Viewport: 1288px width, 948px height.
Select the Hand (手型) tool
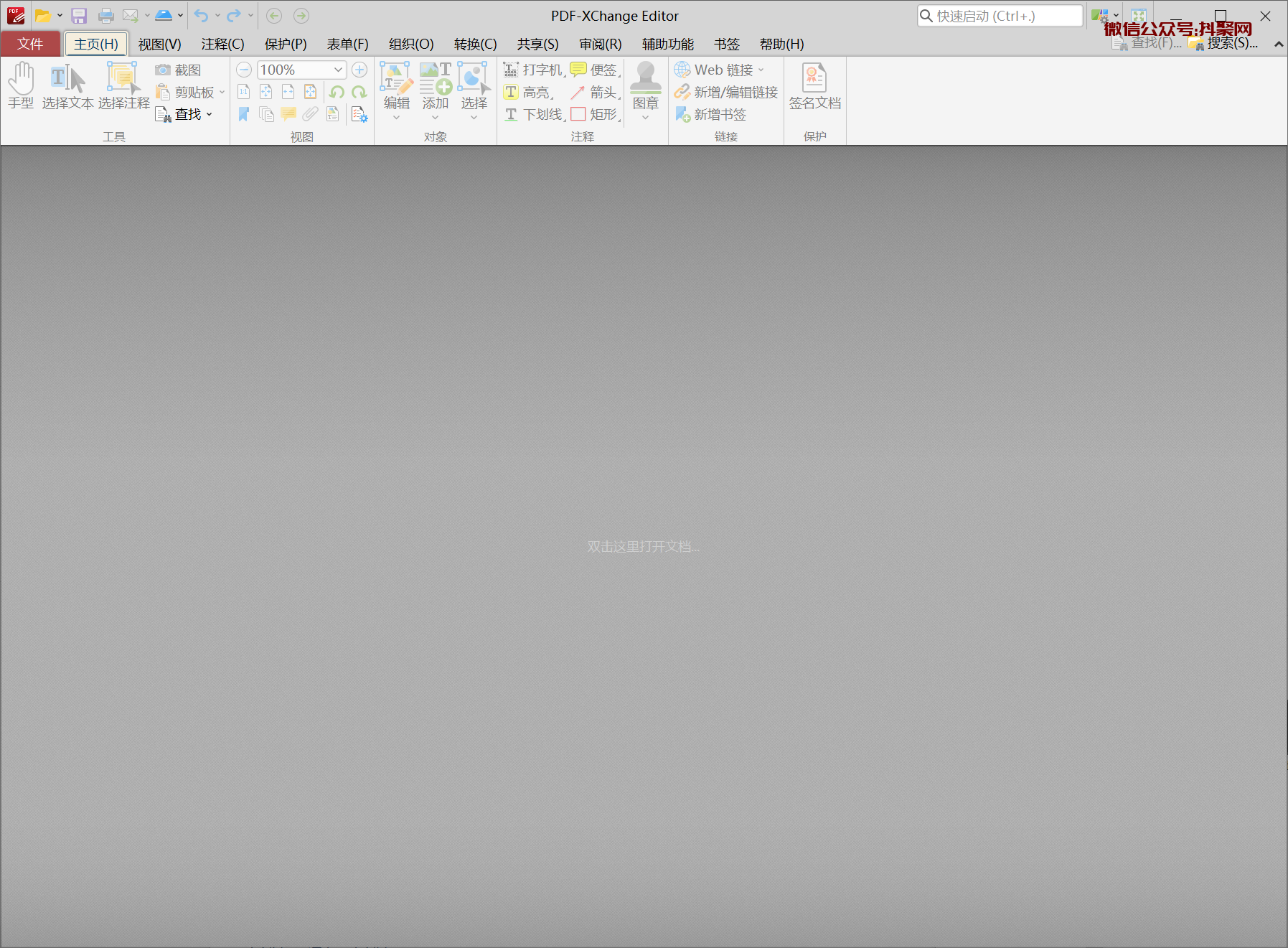[21, 85]
